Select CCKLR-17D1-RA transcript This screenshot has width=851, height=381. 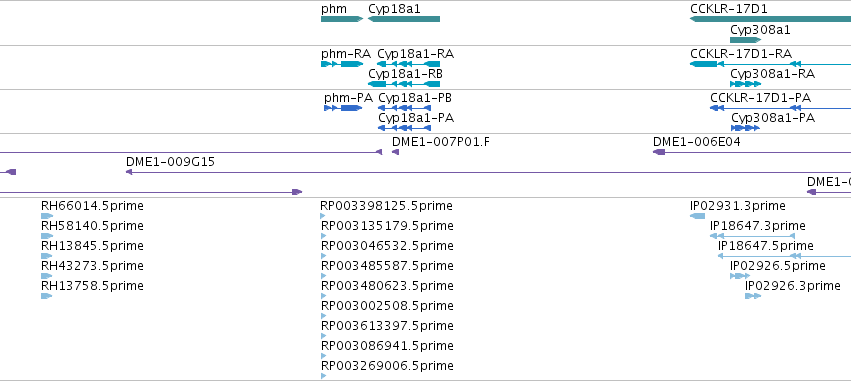770,64
